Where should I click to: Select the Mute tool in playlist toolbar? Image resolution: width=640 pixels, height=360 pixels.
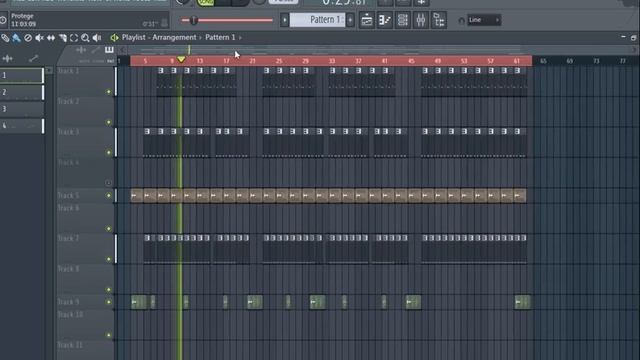[39, 38]
